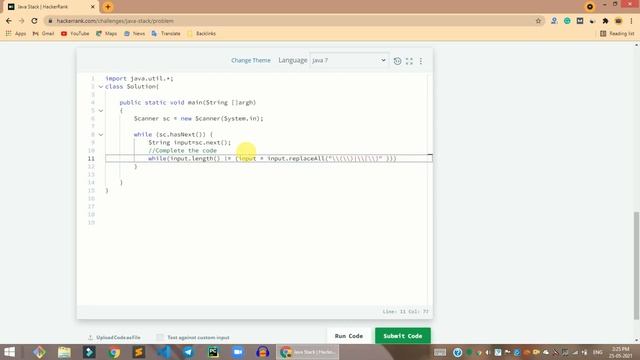The image size is (640, 360).
Task: Open YouTube bookmark
Action: coord(75,33)
